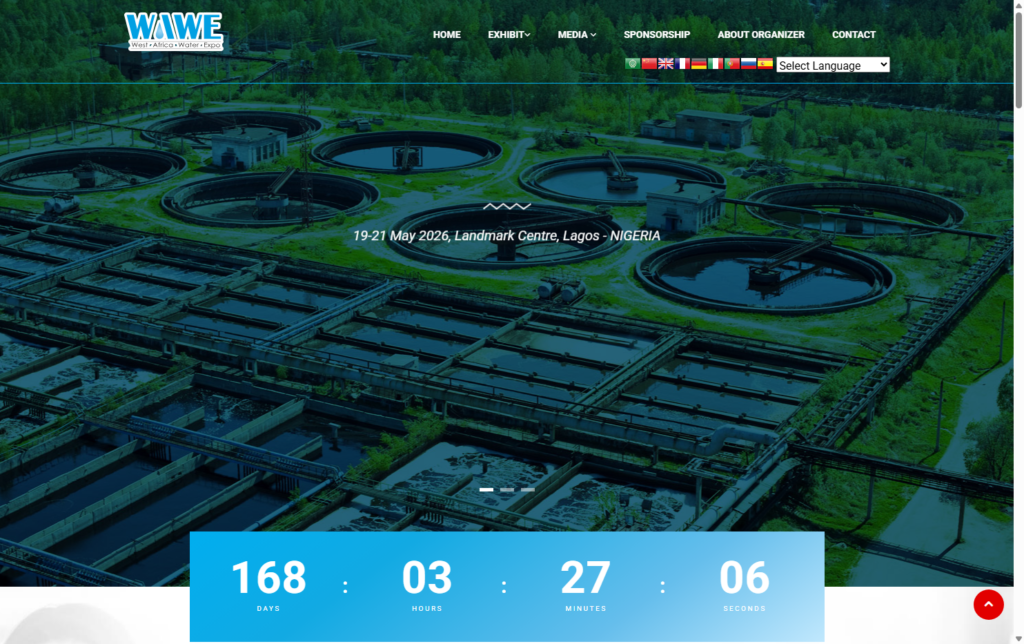Screen dimensions: 1024x644
Task: Go to the HOME menu item
Action: click(447, 35)
